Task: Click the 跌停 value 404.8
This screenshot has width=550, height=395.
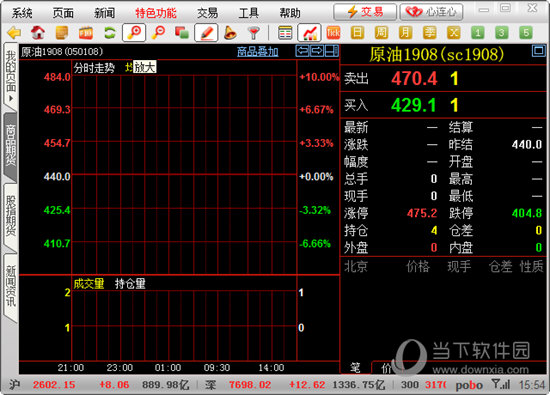Action: tap(527, 213)
